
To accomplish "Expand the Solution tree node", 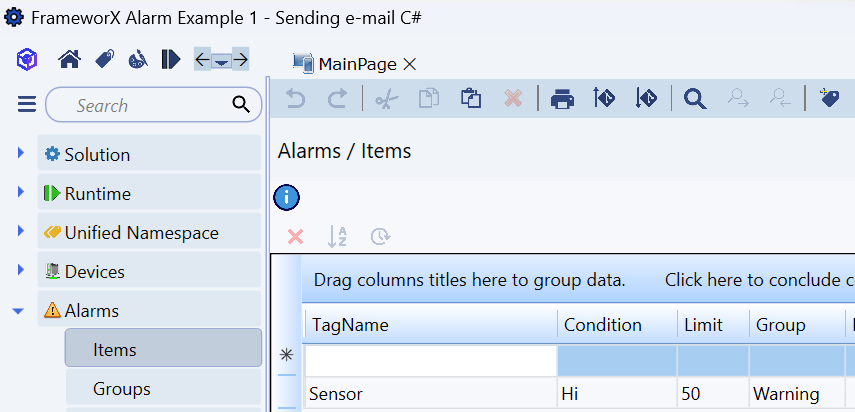I will point(21,153).
